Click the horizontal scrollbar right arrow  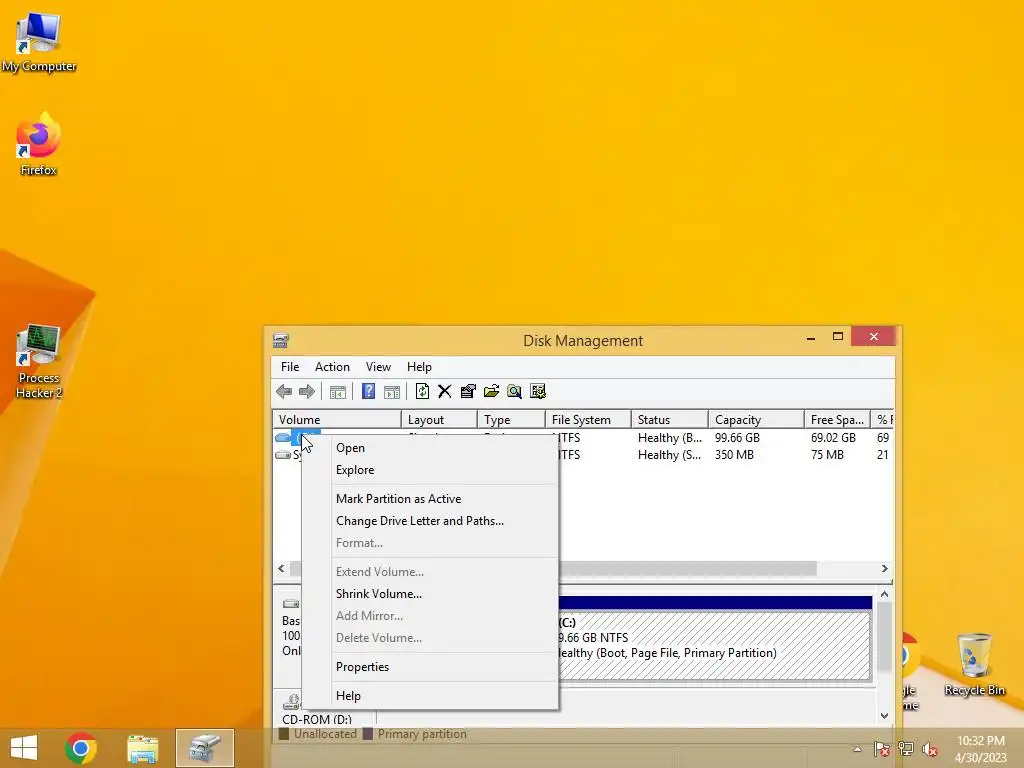point(884,569)
